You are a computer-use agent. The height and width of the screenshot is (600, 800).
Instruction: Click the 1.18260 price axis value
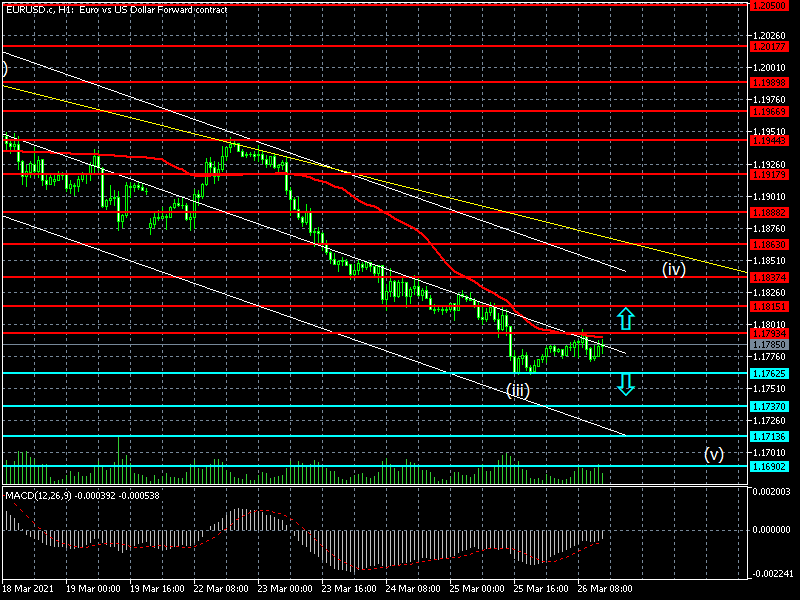(x=769, y=293)
